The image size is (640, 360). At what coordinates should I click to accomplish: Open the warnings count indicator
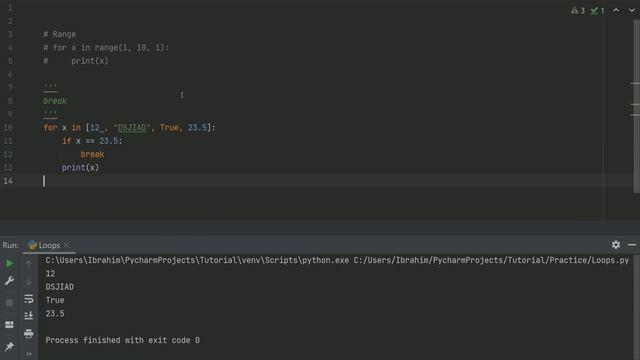point(578,11)
